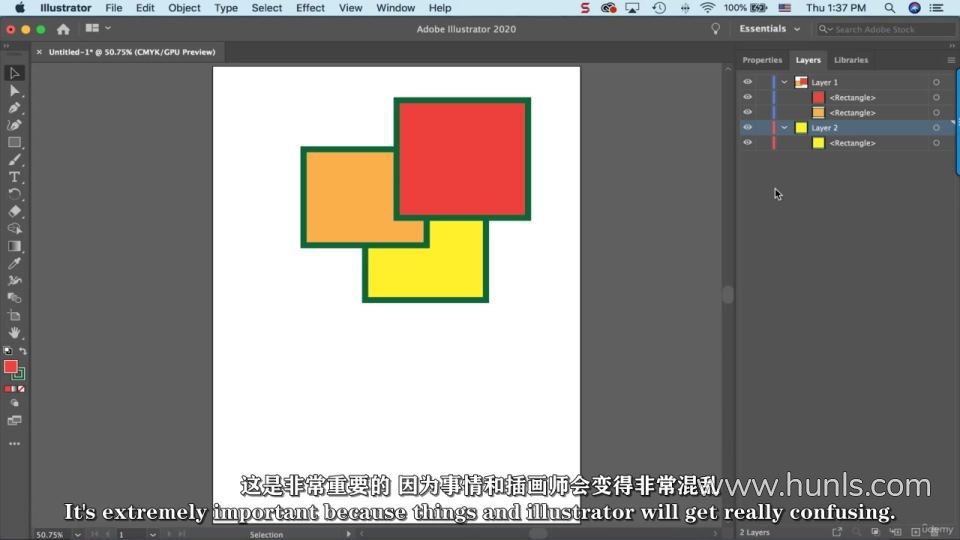Select the Rotate tool

point(14,194)
